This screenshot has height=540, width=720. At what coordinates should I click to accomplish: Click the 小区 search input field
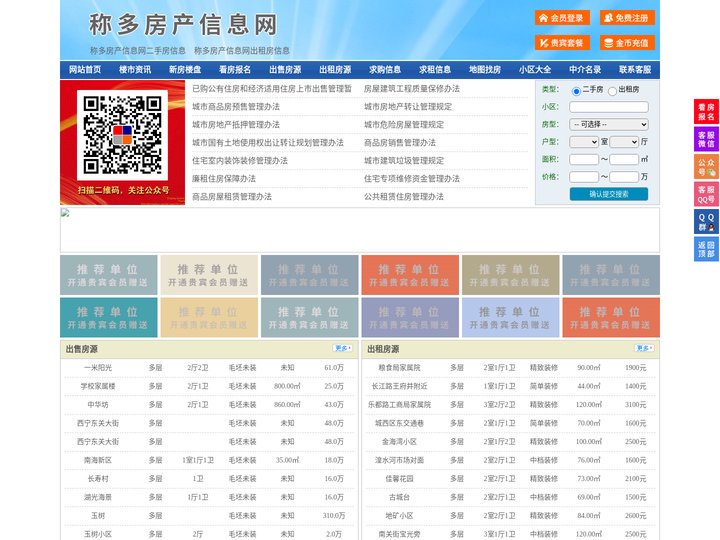609,107
